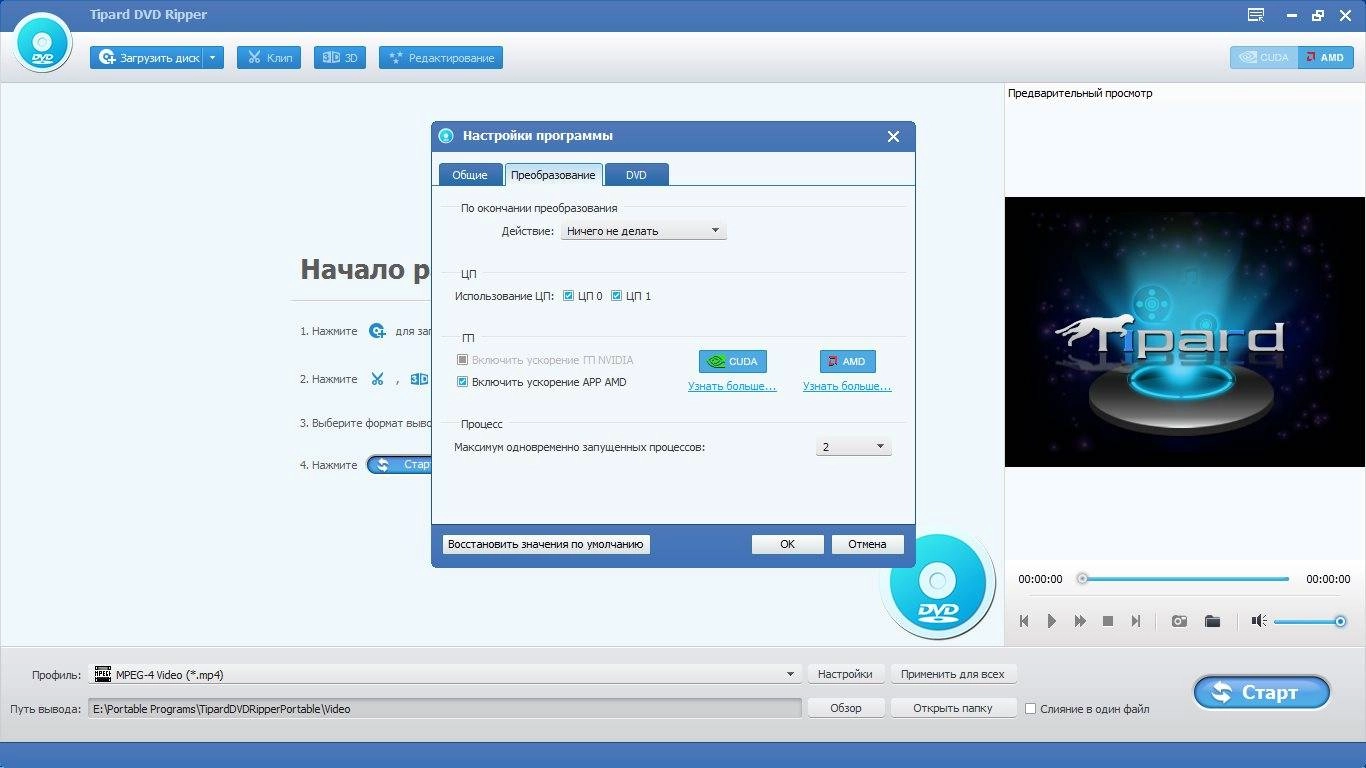Screen dimensions: 1366x768
Task: Click the preview playback progress slider
Action: [x=1185, y=579]
